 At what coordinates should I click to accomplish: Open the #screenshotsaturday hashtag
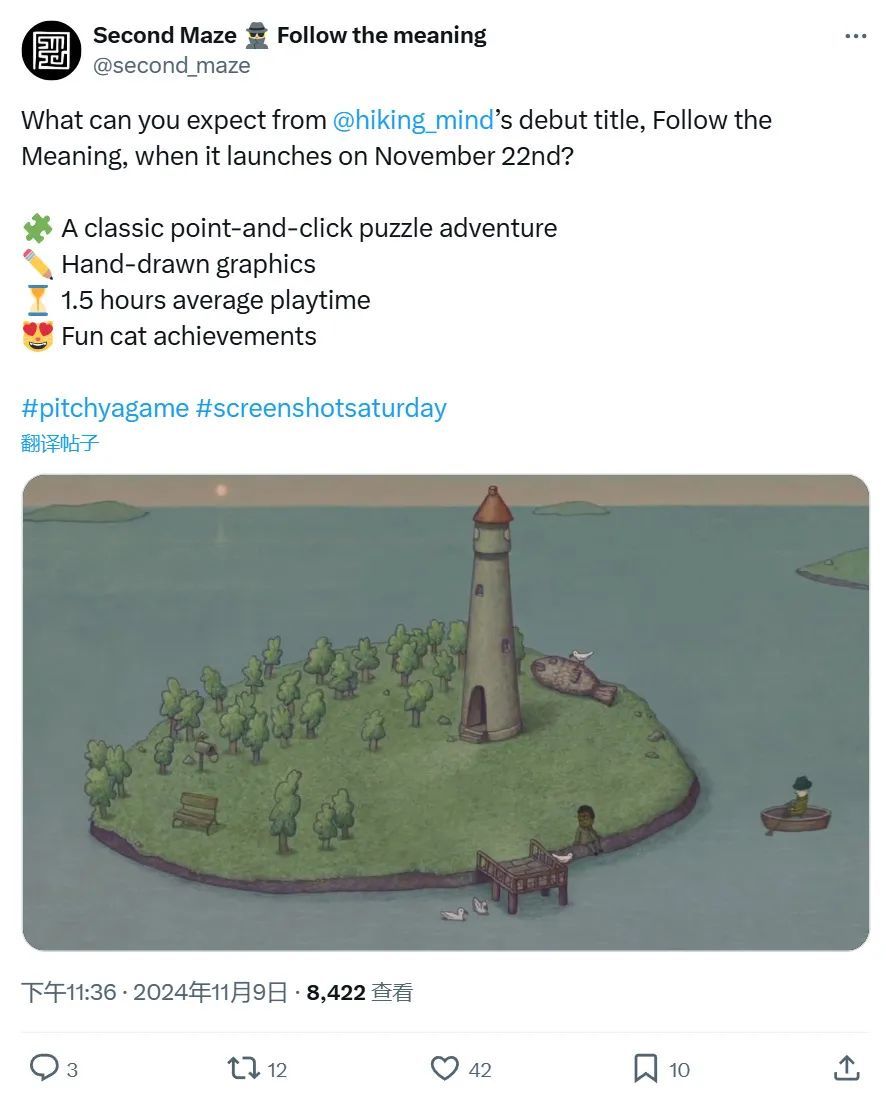pos(321,408)
